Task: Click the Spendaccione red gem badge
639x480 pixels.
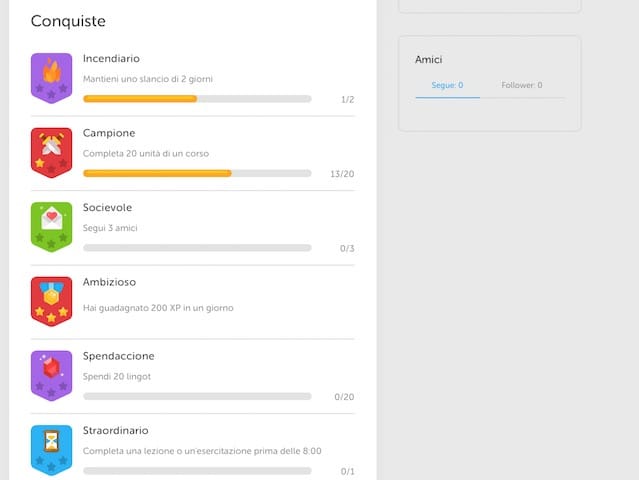Action: point(51,375)
